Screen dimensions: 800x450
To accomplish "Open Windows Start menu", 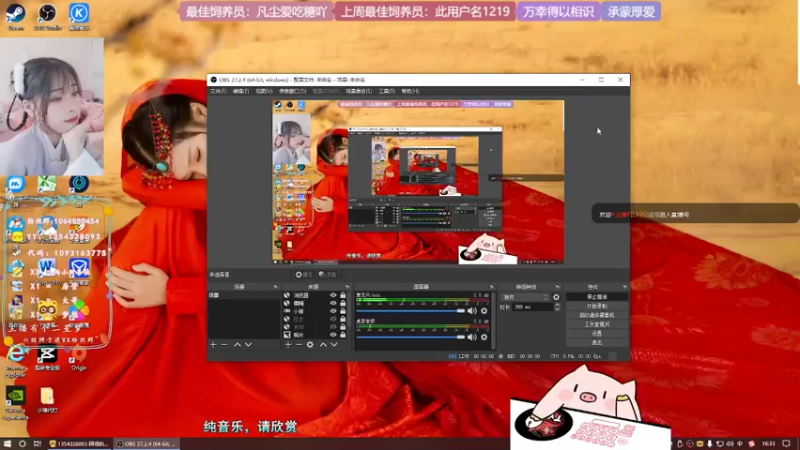I will point(7,444).
